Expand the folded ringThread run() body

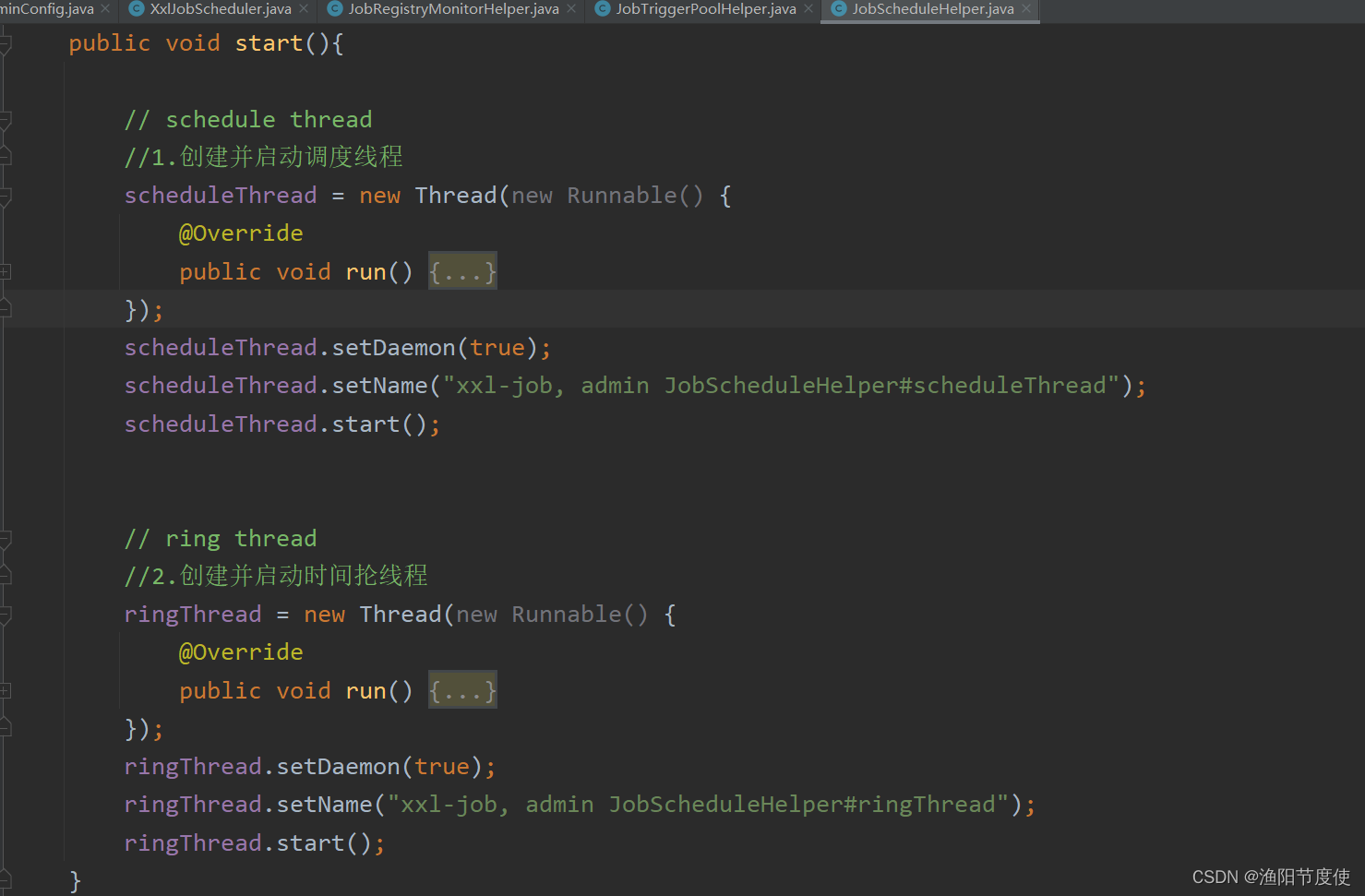462,690
